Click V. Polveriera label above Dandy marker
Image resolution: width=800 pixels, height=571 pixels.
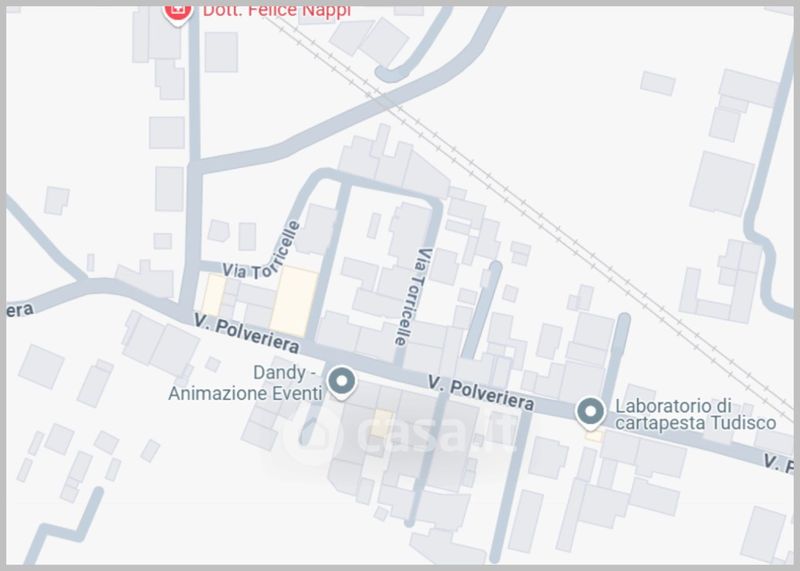pyautogui.click(x=246, y=334)
